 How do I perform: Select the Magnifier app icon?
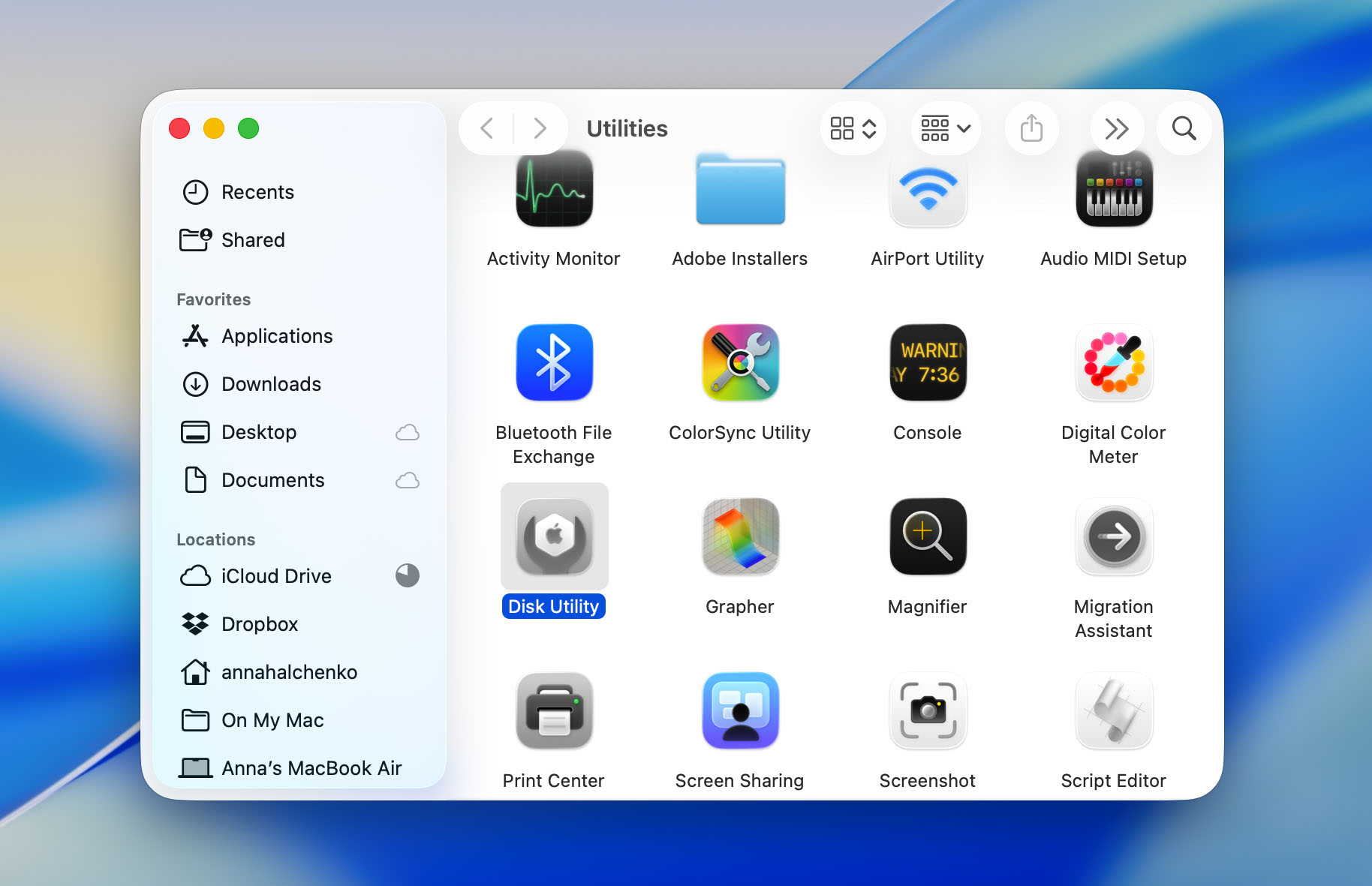pyautogui.click(x=928, y=536)
